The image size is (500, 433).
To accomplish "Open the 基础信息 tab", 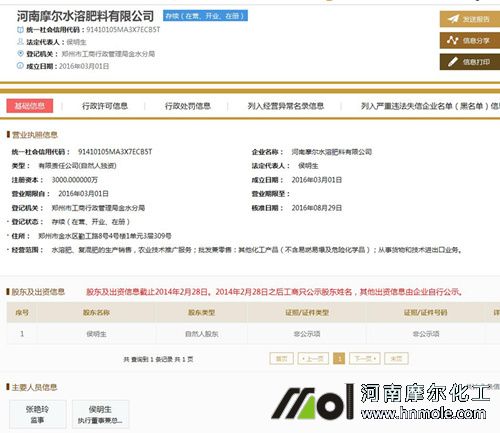I will (30, 106).
